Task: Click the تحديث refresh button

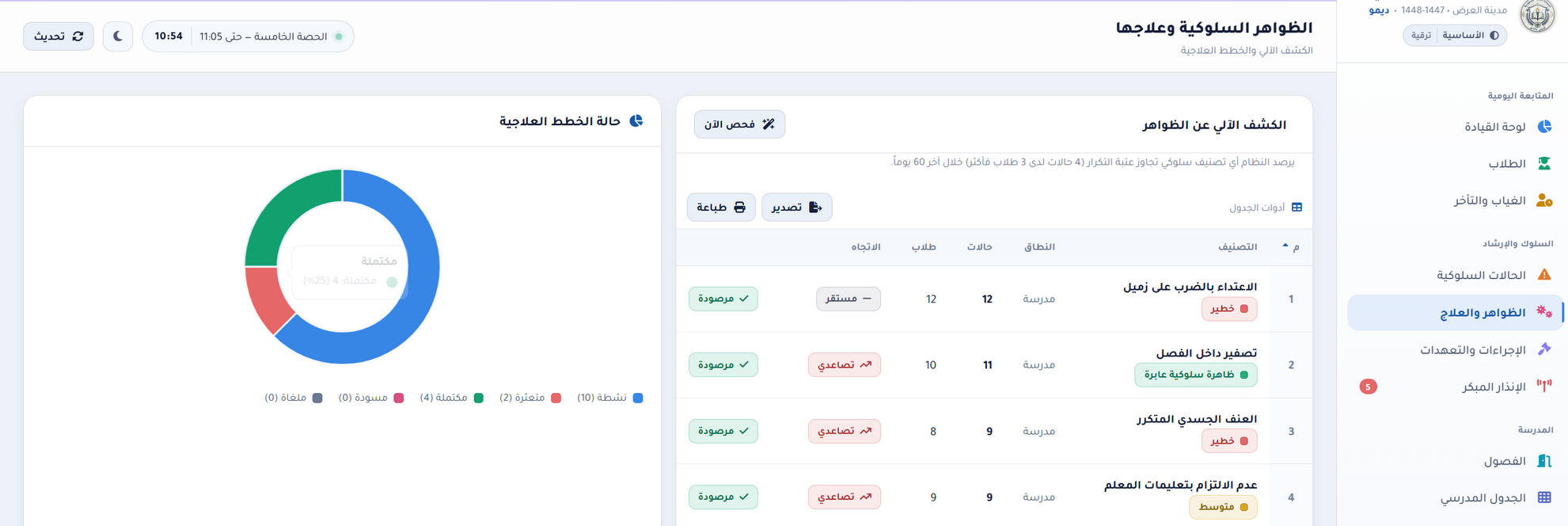Action: pos(59,36)
